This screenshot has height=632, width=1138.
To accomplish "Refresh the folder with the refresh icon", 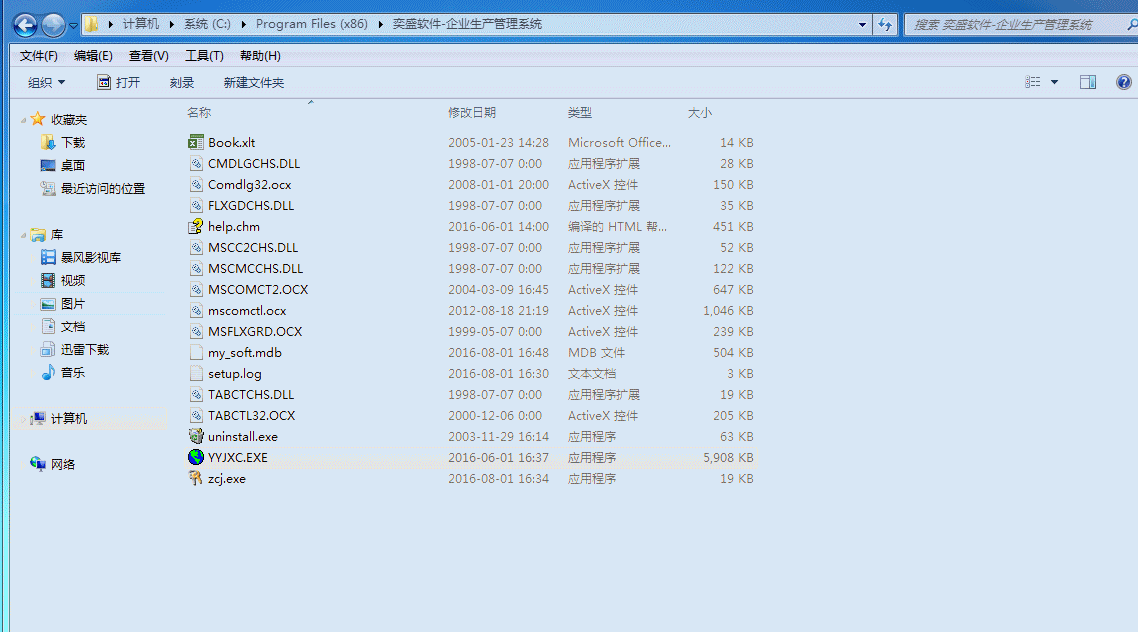I will [885, 24].
